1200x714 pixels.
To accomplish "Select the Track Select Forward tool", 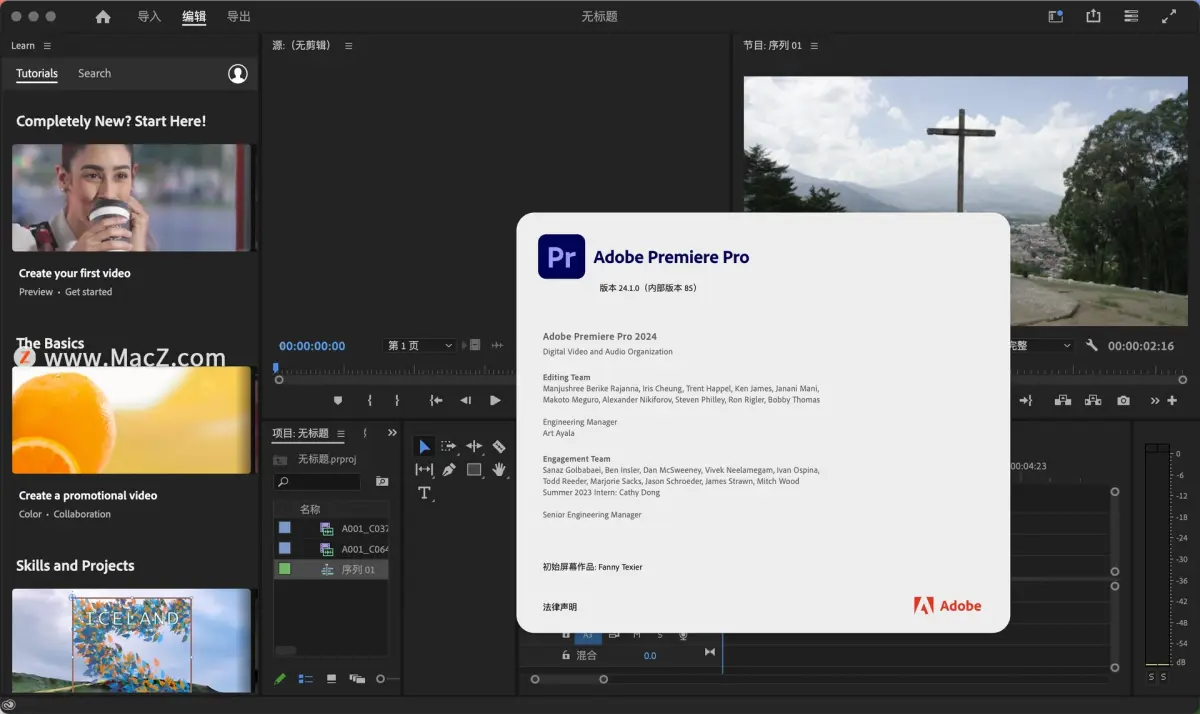I will click(x=449, y=446).
